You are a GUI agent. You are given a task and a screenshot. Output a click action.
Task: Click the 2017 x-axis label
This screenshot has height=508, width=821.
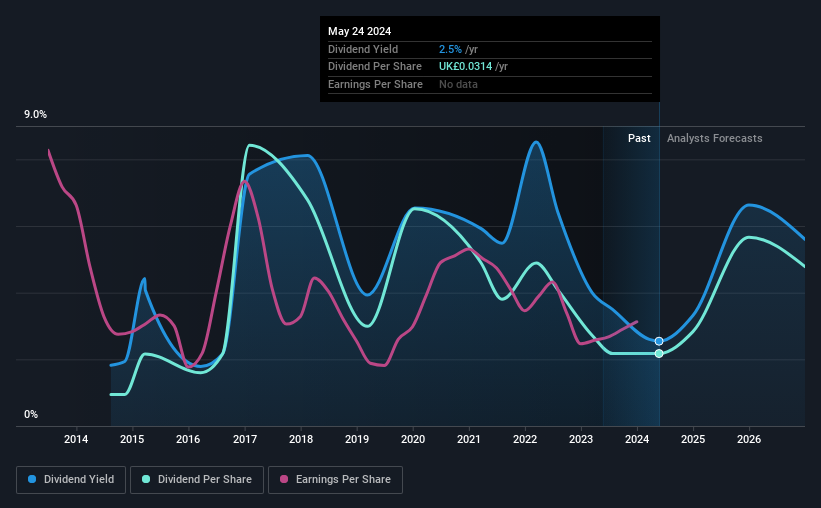pyautogui.click(x=245, y=439)
